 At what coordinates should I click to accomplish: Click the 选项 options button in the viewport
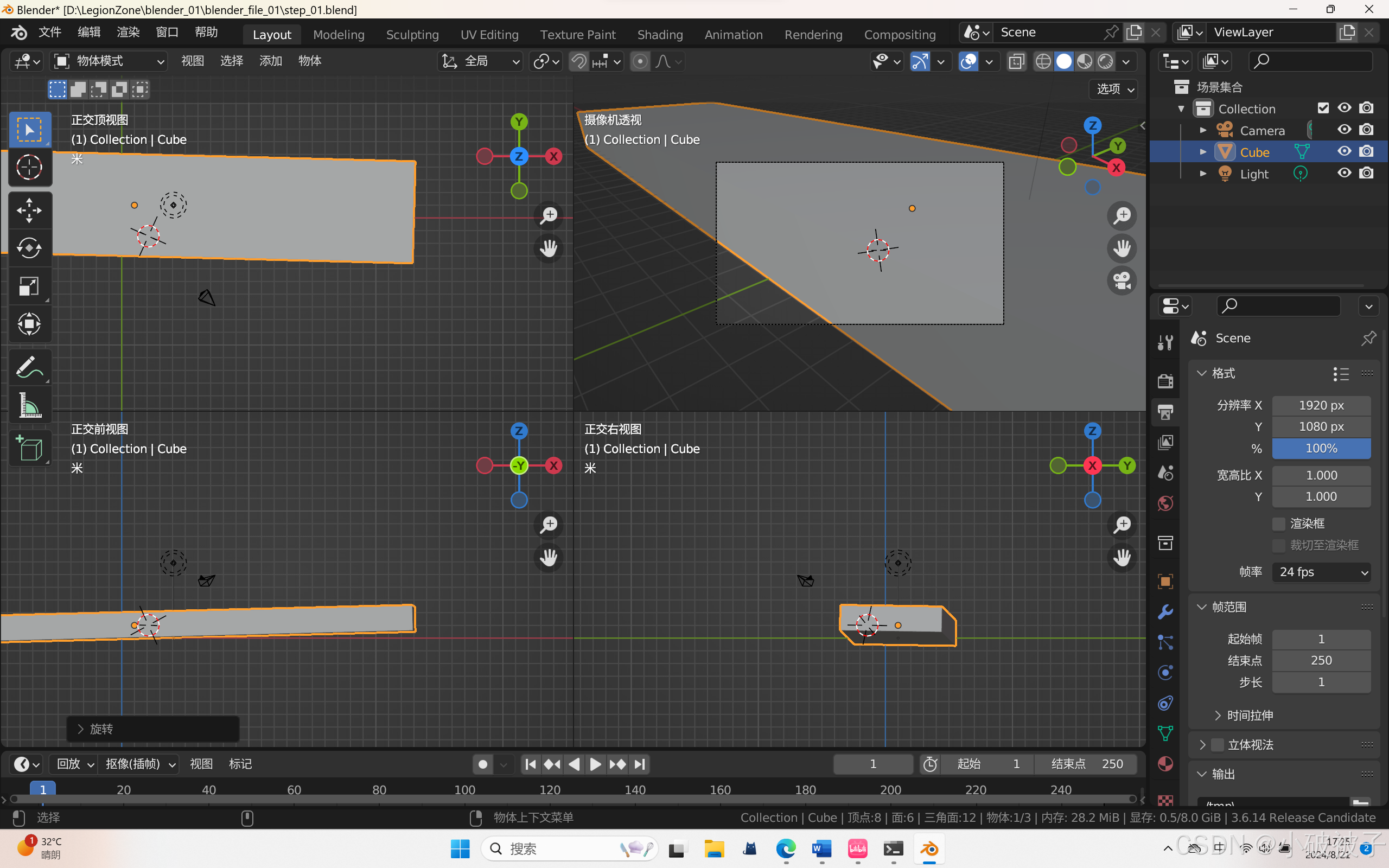(1114, 89)
